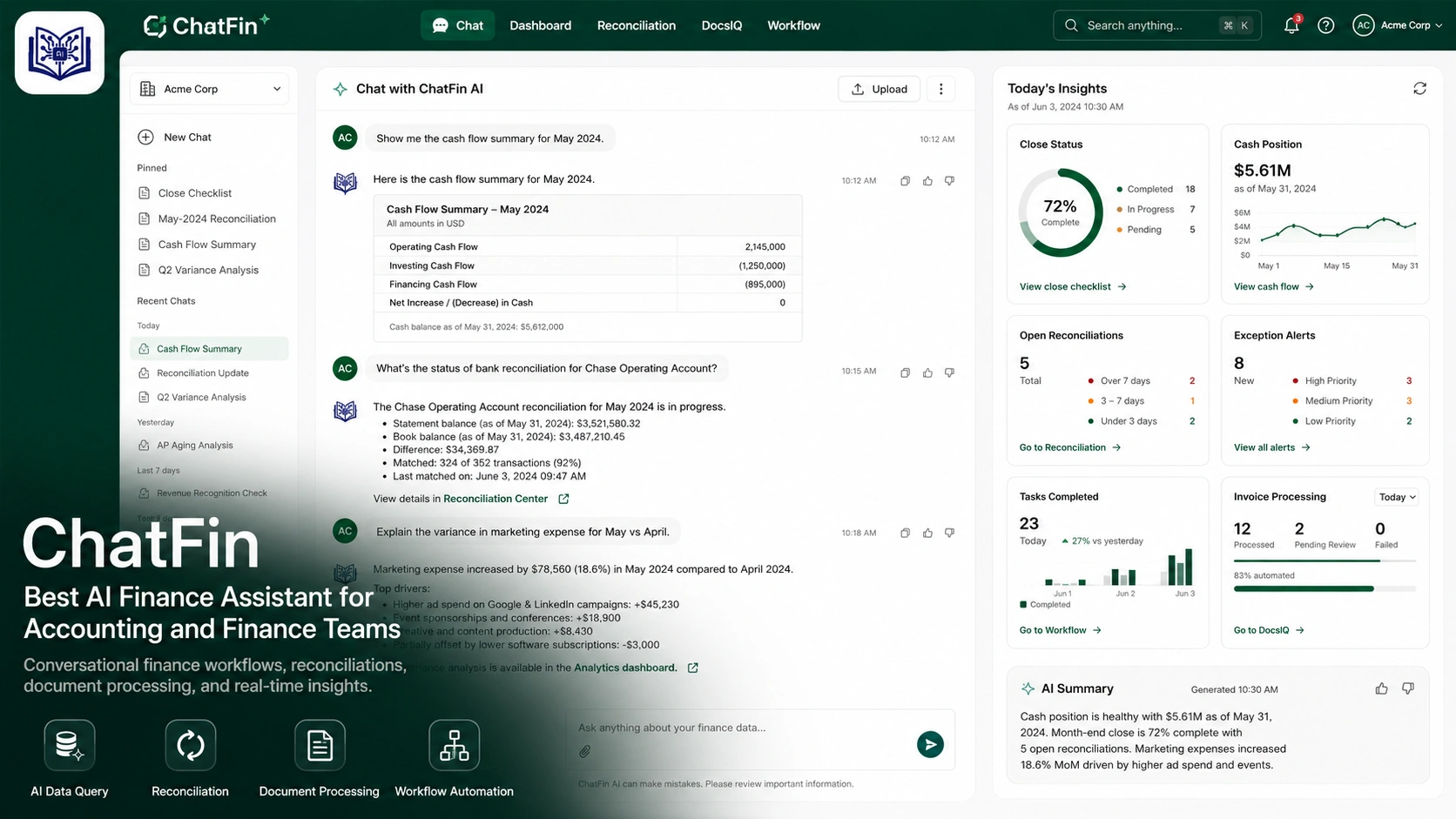1456x819 pixels.
Task: Click Go to Workflow link
Action: tap(1060, 630)
